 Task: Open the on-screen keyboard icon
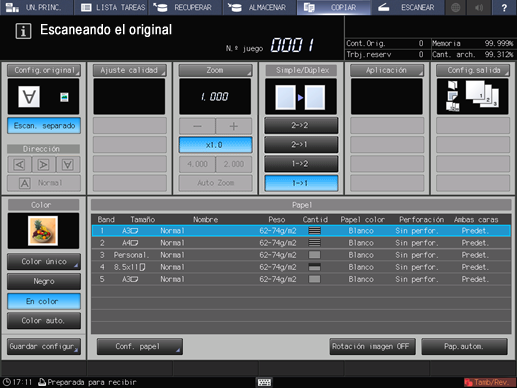[265, 382]
